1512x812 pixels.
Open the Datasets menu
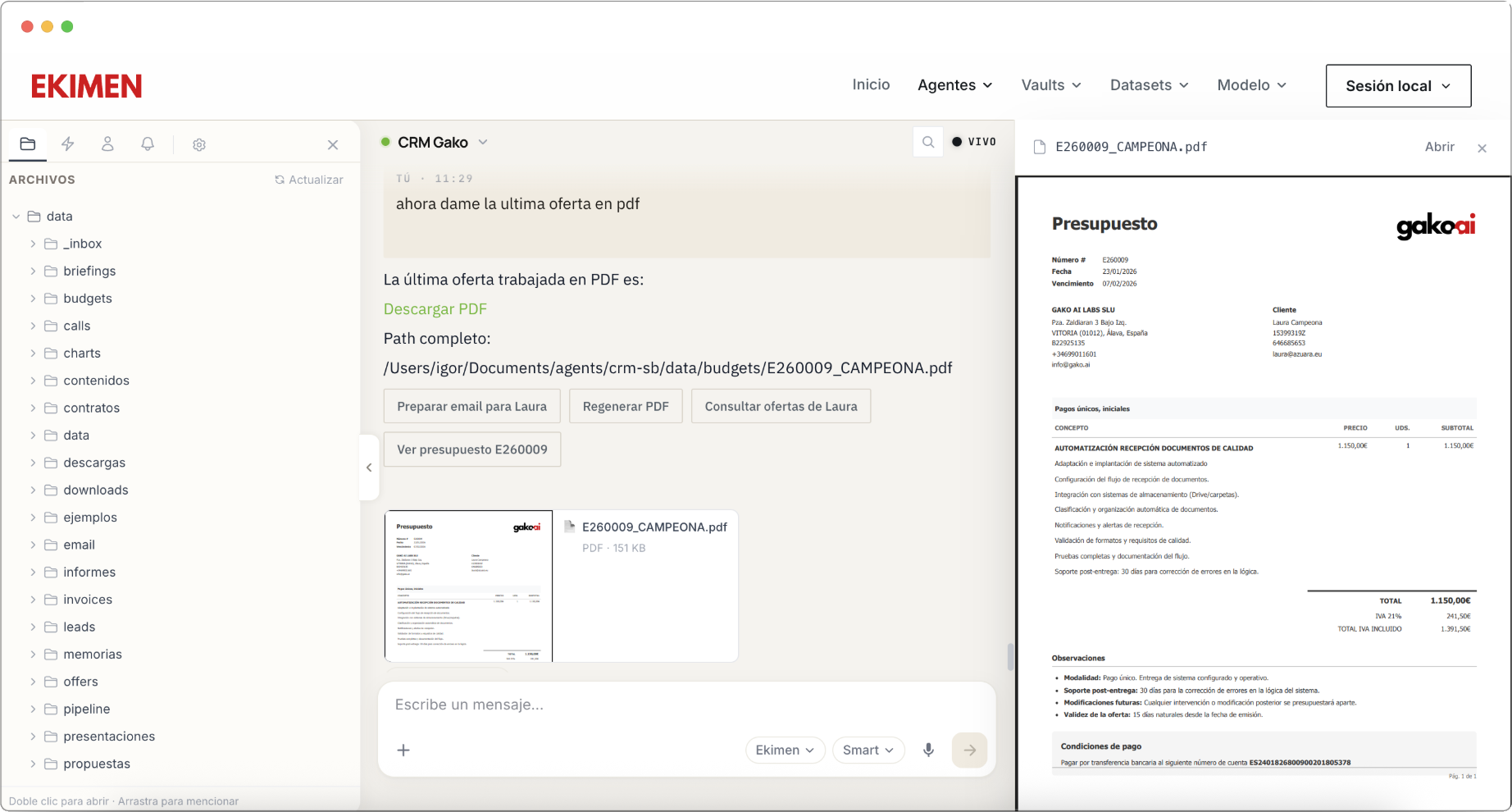(1150, 85)
